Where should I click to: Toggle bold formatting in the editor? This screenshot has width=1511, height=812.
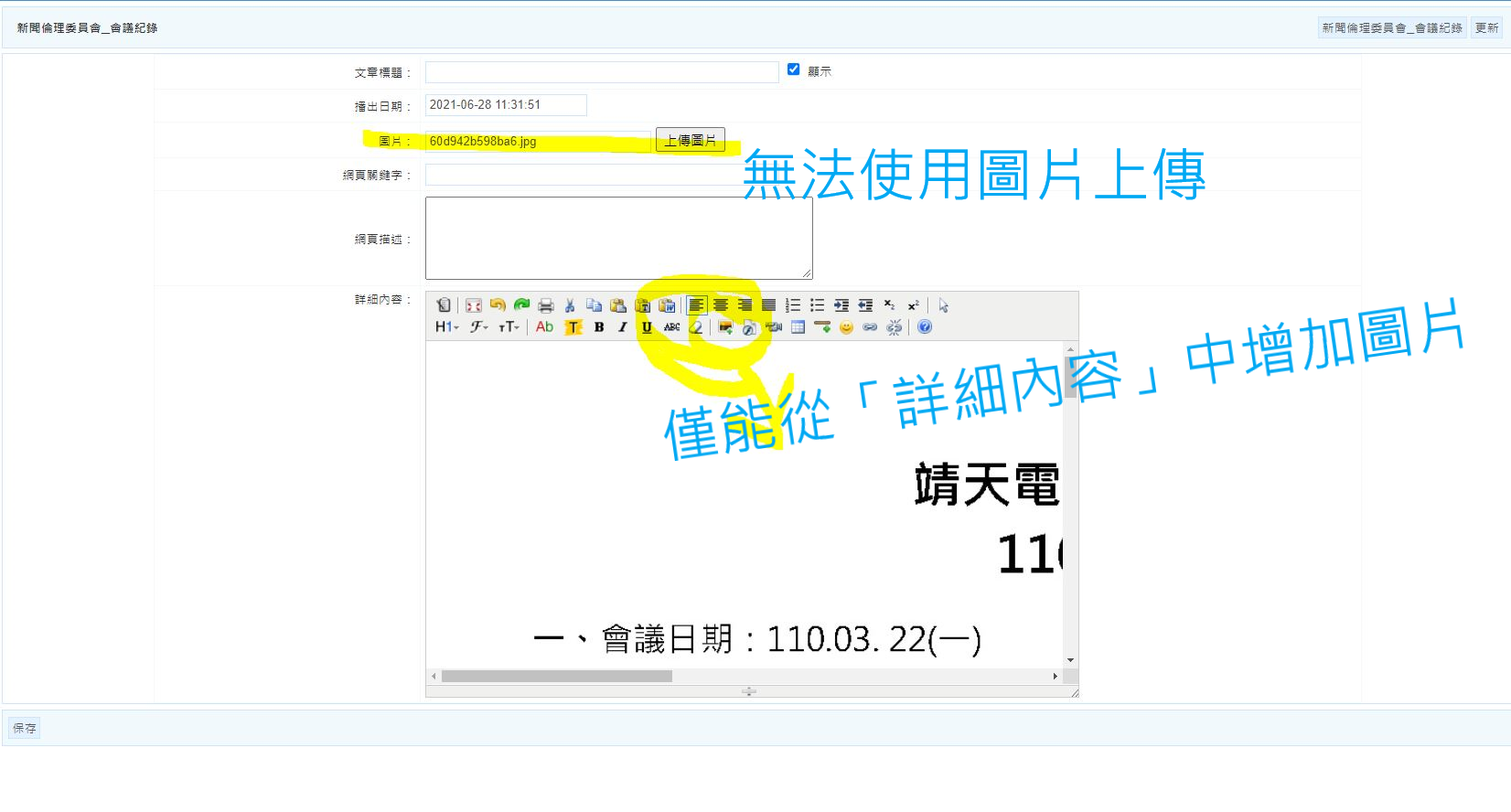pos(599,327)
